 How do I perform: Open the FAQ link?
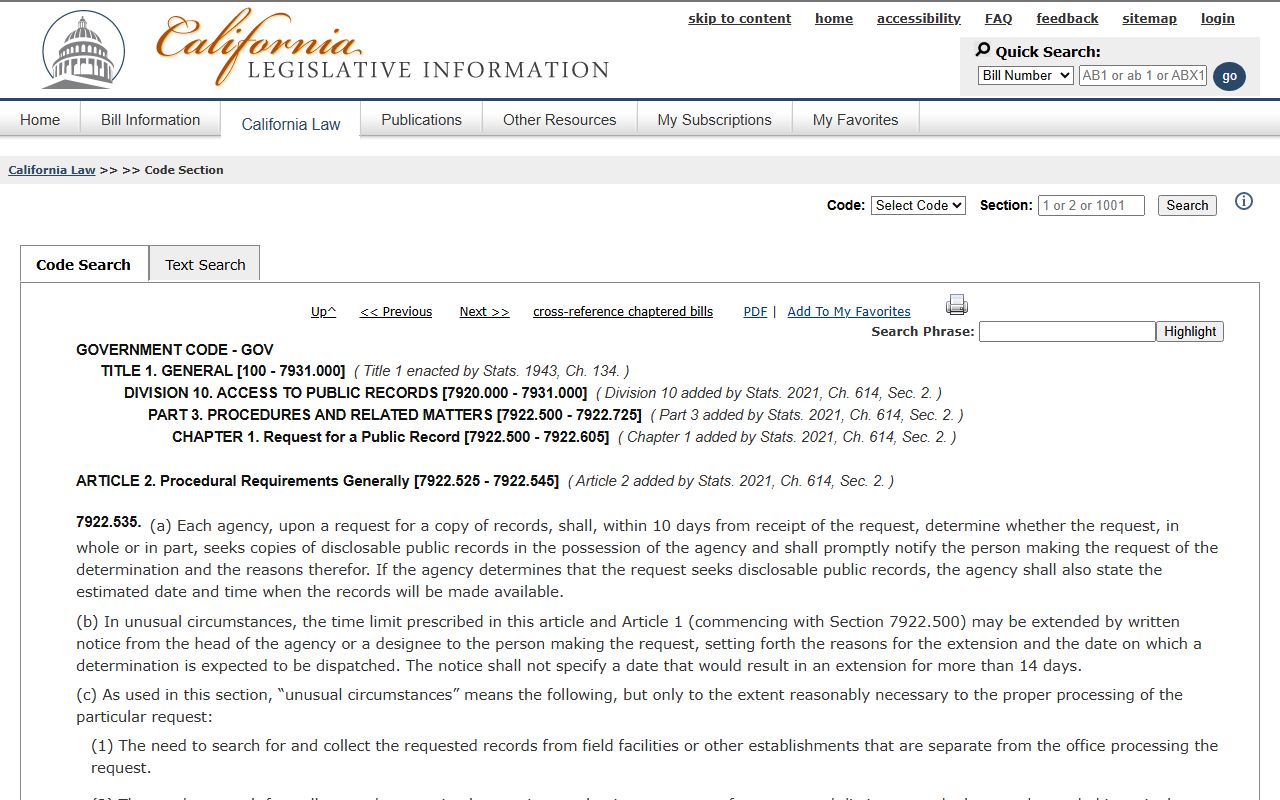tap(999, 18)
